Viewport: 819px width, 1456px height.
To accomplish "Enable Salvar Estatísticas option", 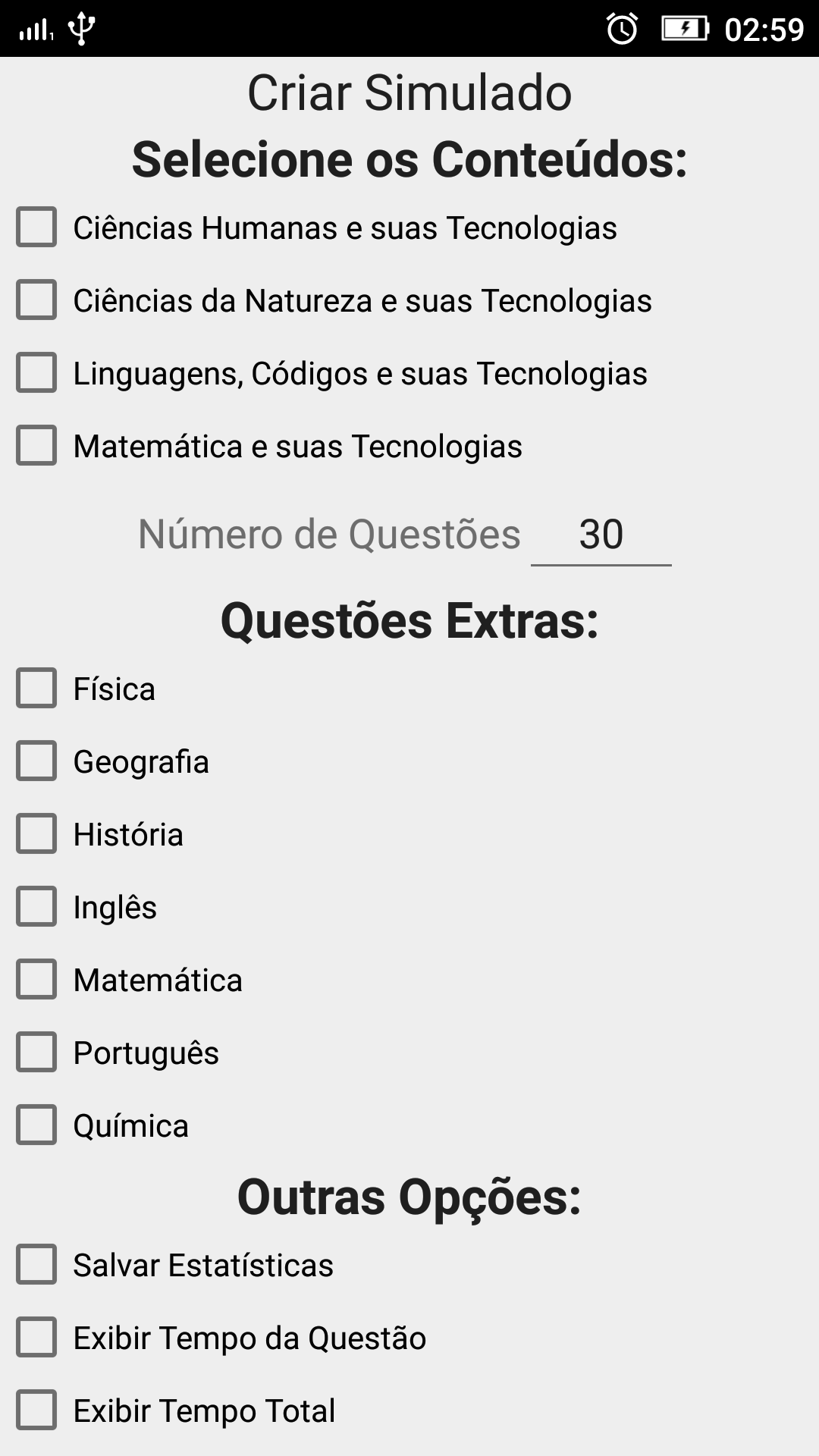I will pyautogui.click(x=36, y=1264).
